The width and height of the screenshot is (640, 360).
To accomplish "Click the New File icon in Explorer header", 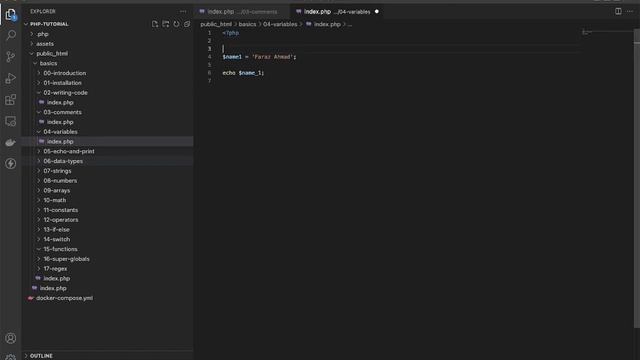I will pyautogui.click(x=155, y=24).
